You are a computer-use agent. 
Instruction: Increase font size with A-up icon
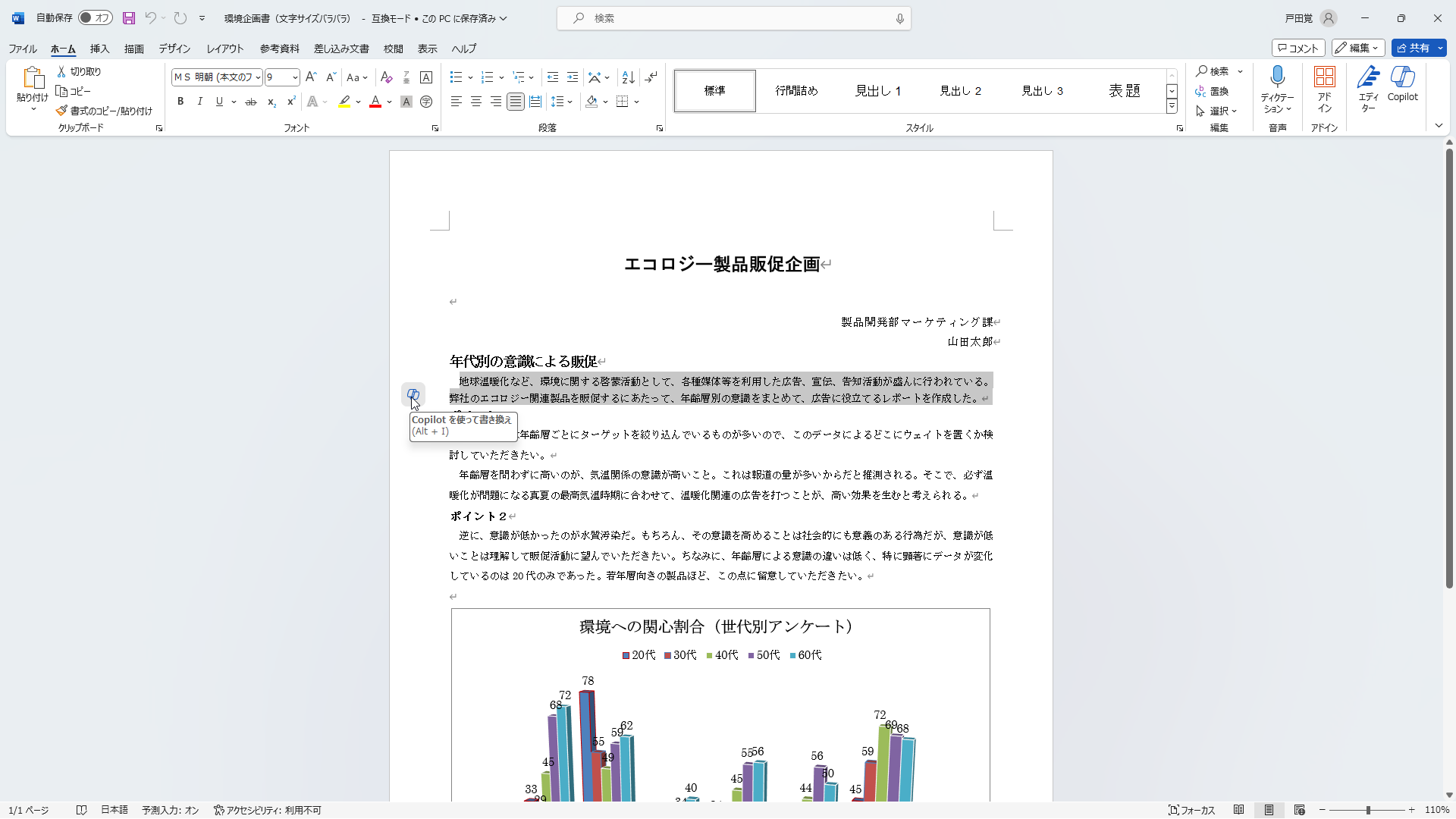(311, 77)
